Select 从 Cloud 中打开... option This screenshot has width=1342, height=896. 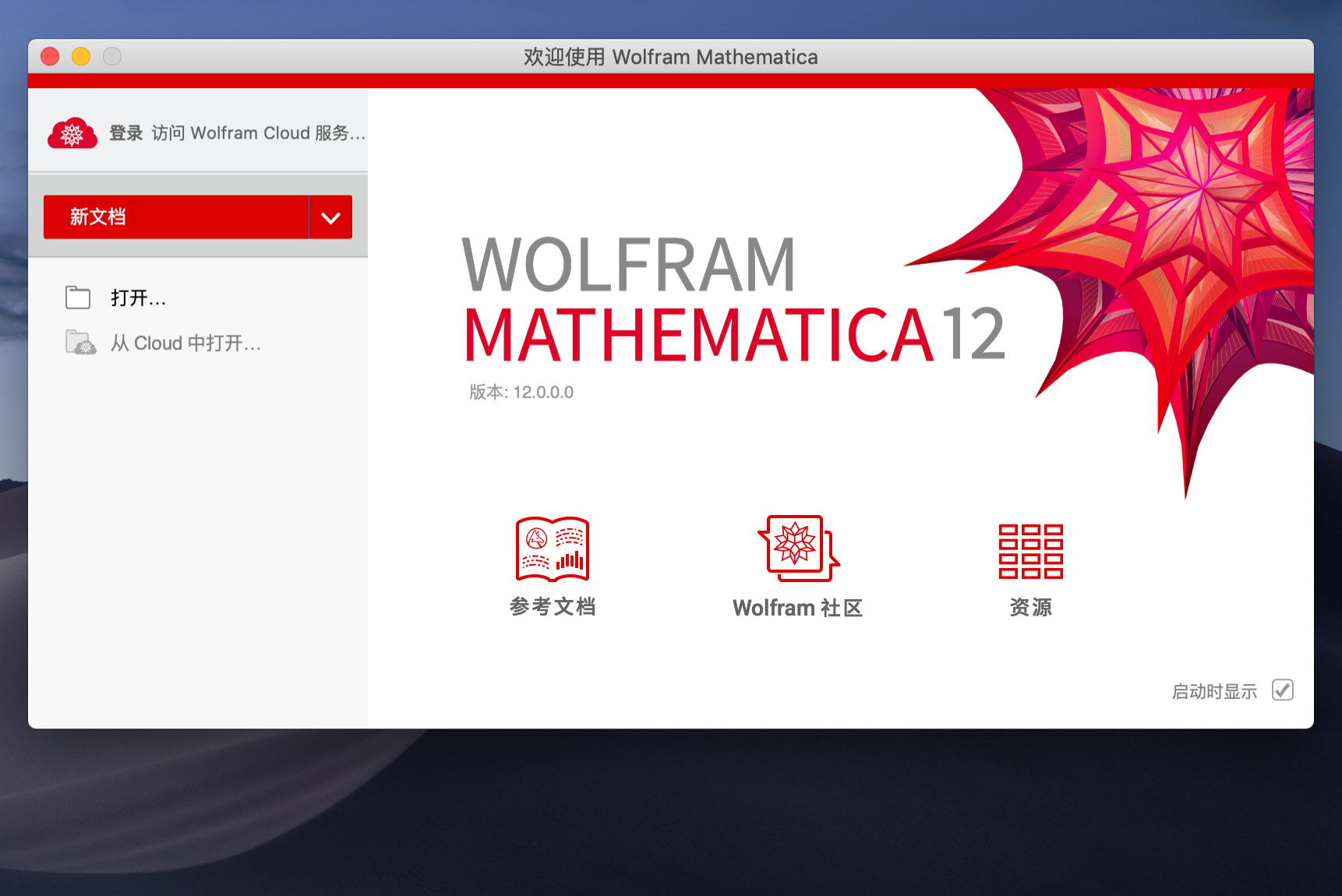185,343
